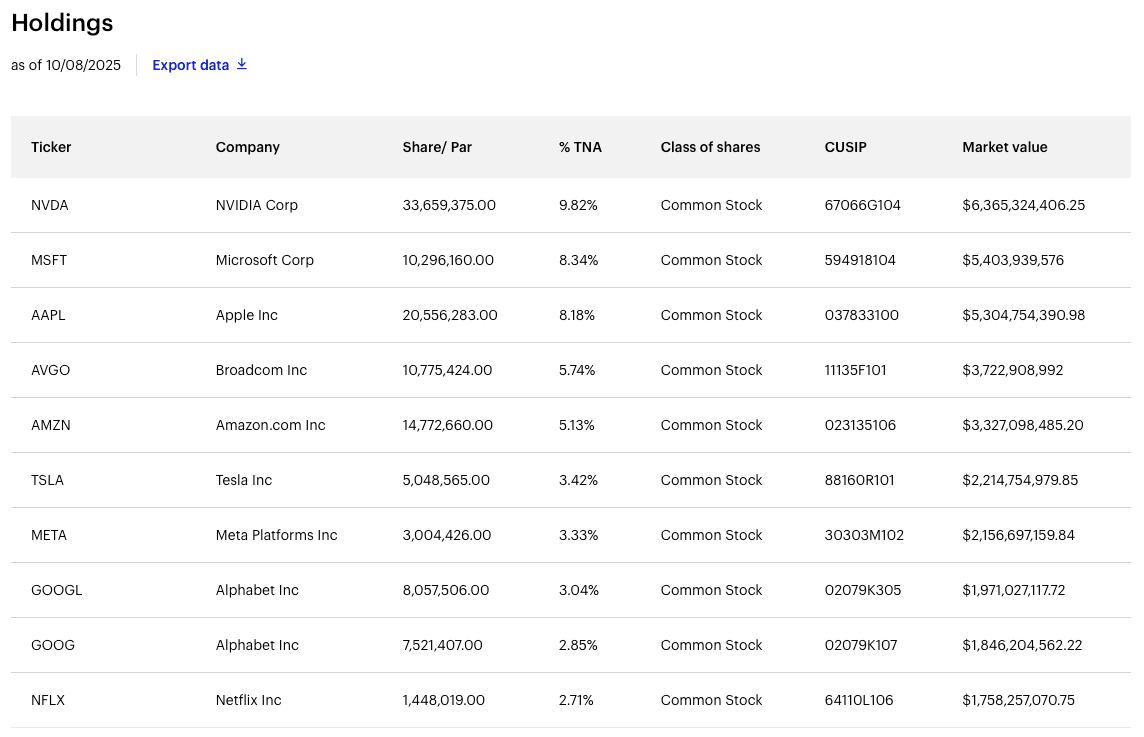Sort by the Market value column header
Viewport: 1144px width, 737px height.
click(x=1004, y=147)
